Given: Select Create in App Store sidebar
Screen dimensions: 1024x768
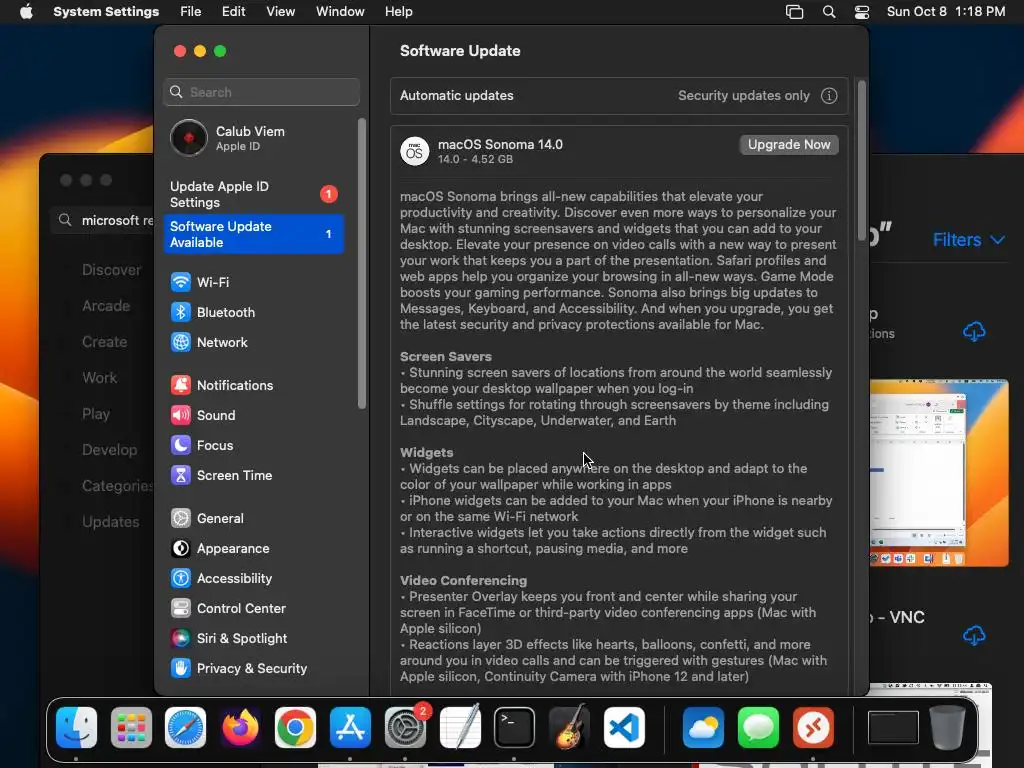Looking at the screenshot, I should coord(104,342).
